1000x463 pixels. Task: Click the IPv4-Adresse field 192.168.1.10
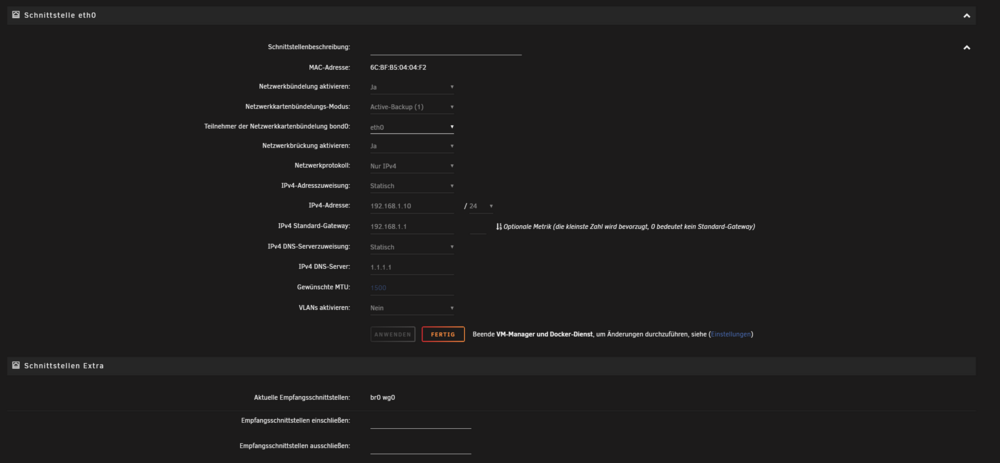(412, 206)
